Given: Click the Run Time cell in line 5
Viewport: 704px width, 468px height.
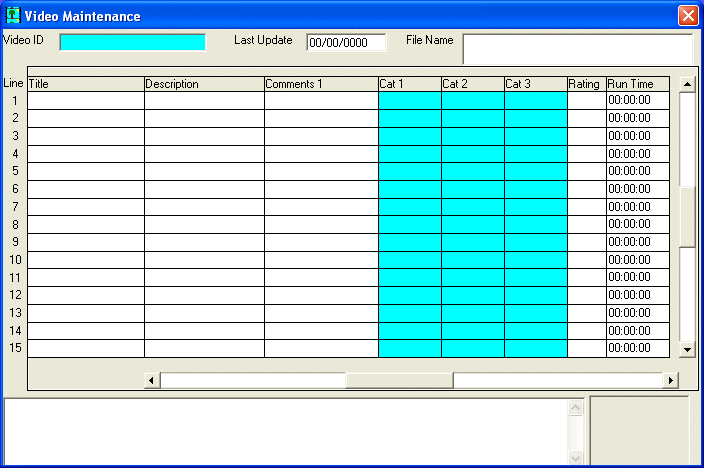Looking at the screenshot, I should point(637,171).
